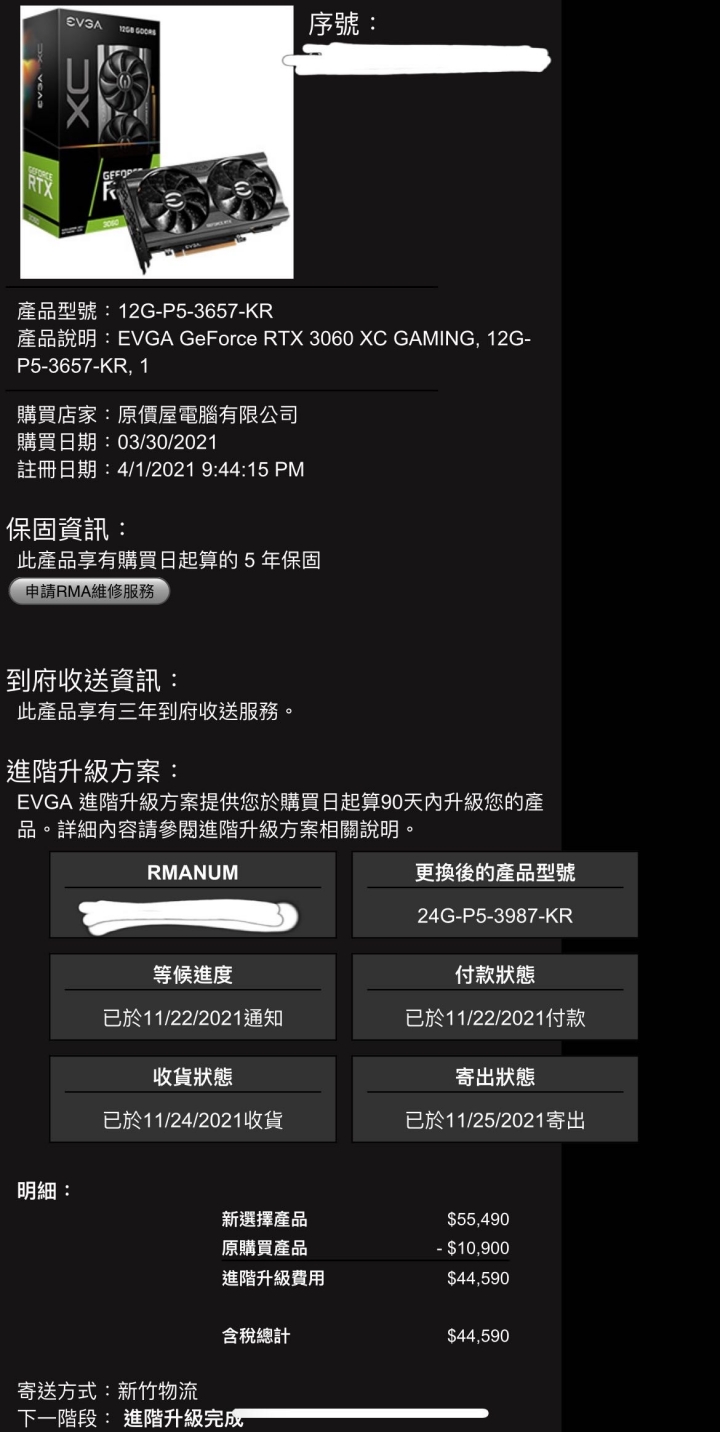Click the 新竹物流 shipping method text

[x=158, y=1391]
